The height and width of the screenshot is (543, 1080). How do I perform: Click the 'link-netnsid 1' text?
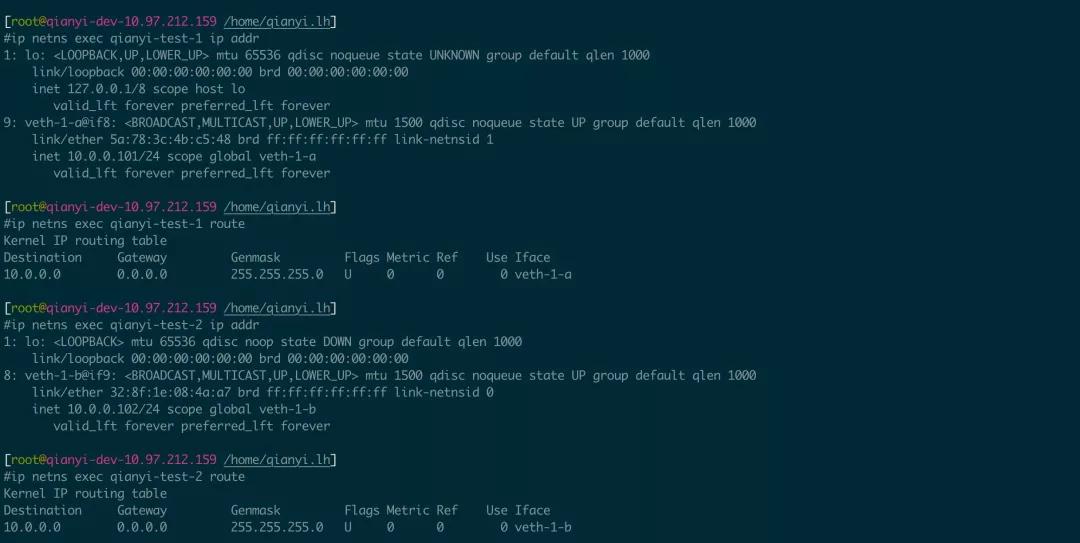(x=444, y=140)
